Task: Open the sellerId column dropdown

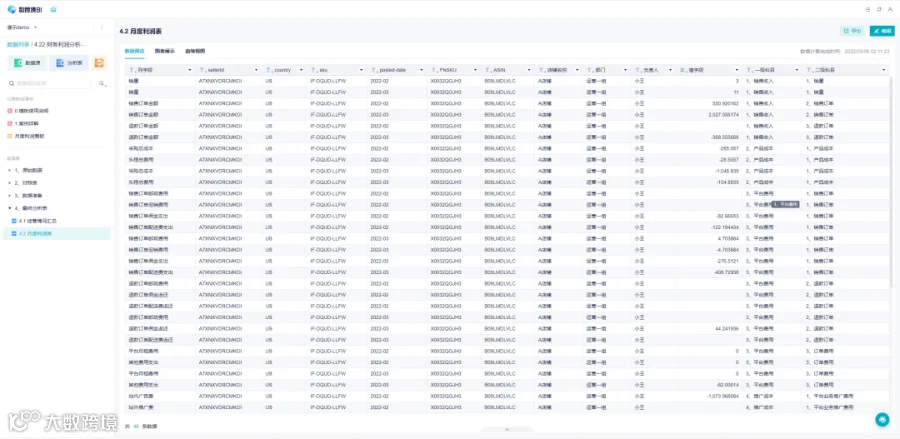Action: coord(255,70)
